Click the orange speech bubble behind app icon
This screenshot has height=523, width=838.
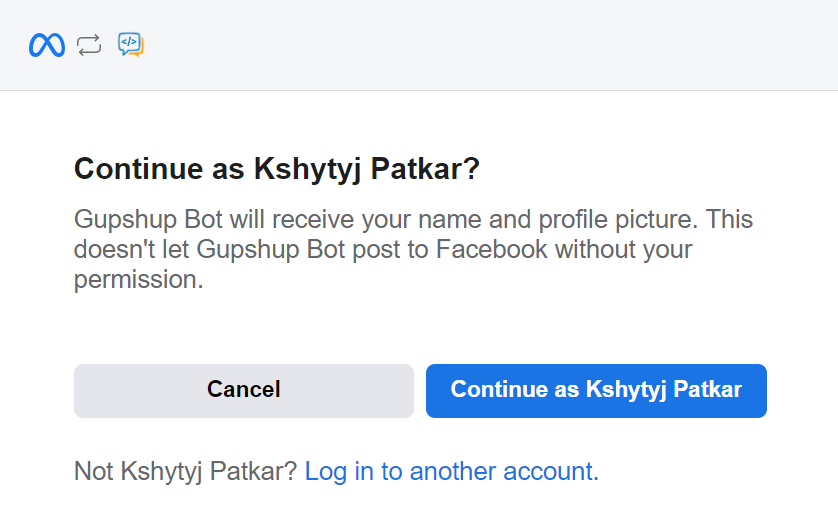pos(141,49)
